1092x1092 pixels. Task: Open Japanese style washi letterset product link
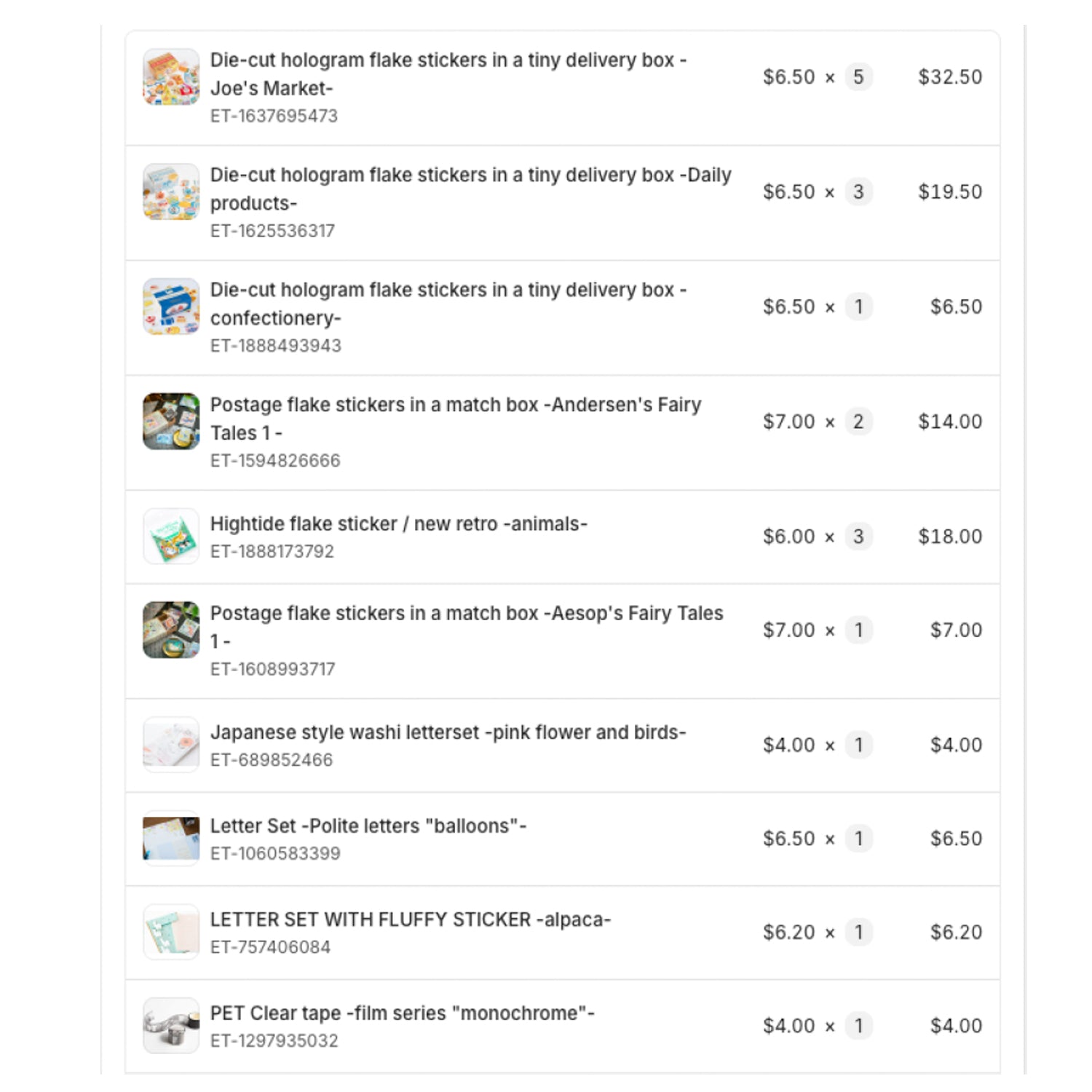point(448,732)
